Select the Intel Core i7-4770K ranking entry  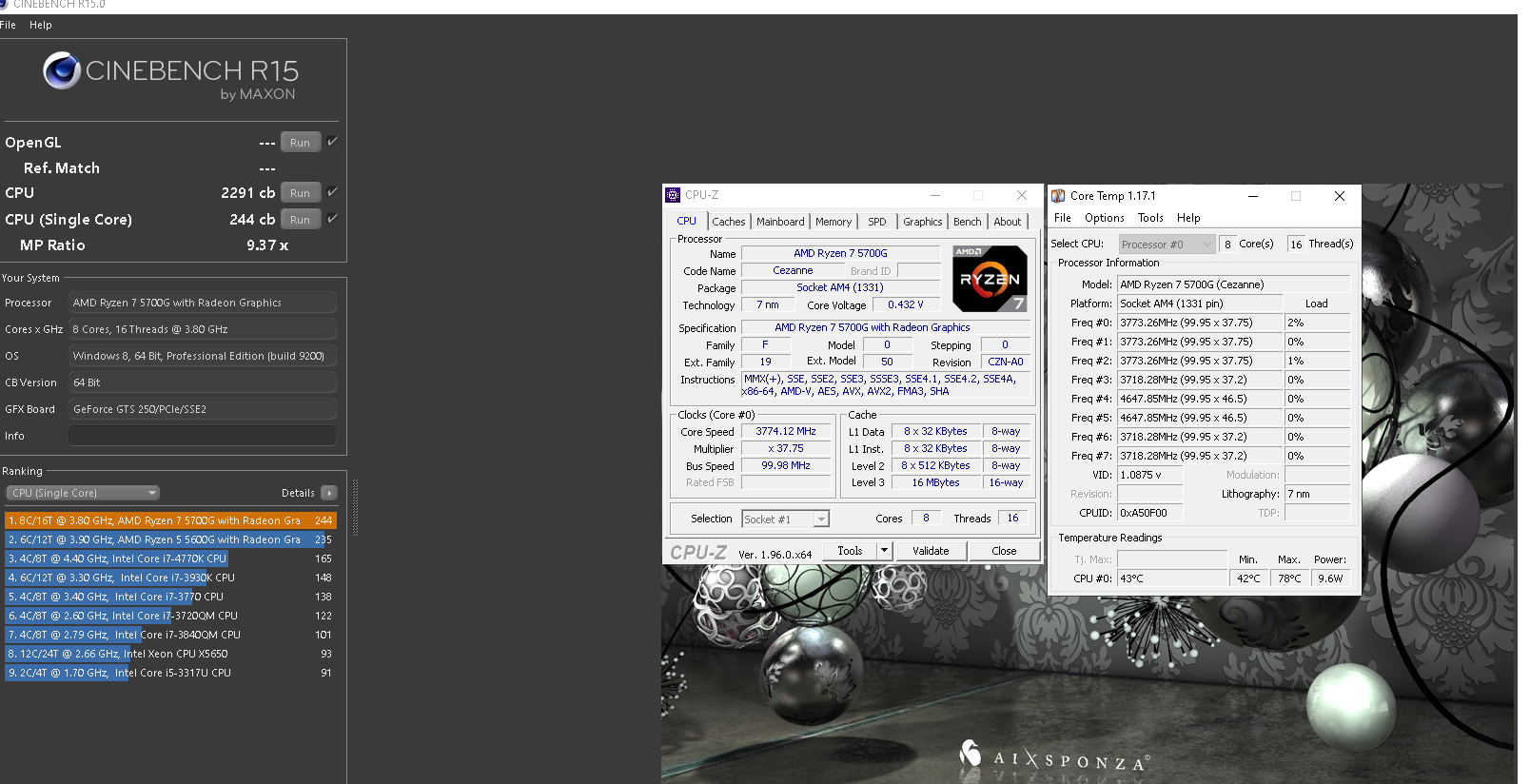[x=170, y=559]
